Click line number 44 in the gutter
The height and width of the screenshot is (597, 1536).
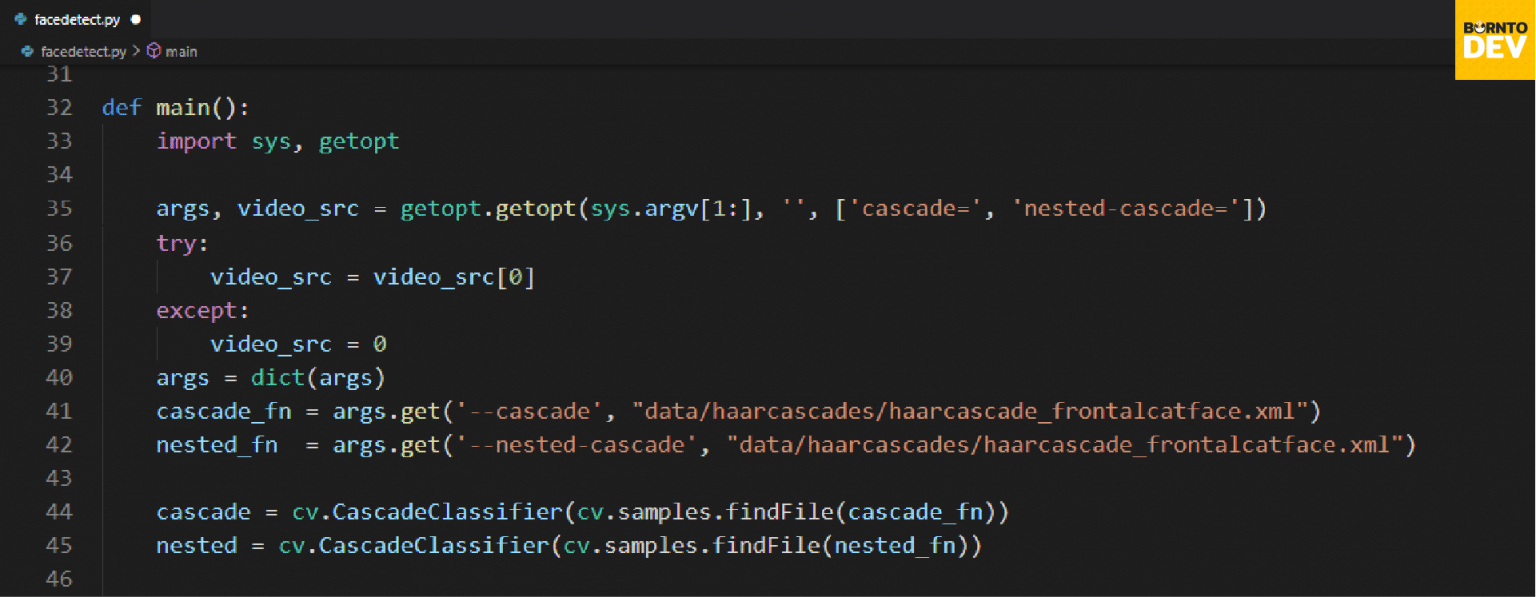(59, 512)
